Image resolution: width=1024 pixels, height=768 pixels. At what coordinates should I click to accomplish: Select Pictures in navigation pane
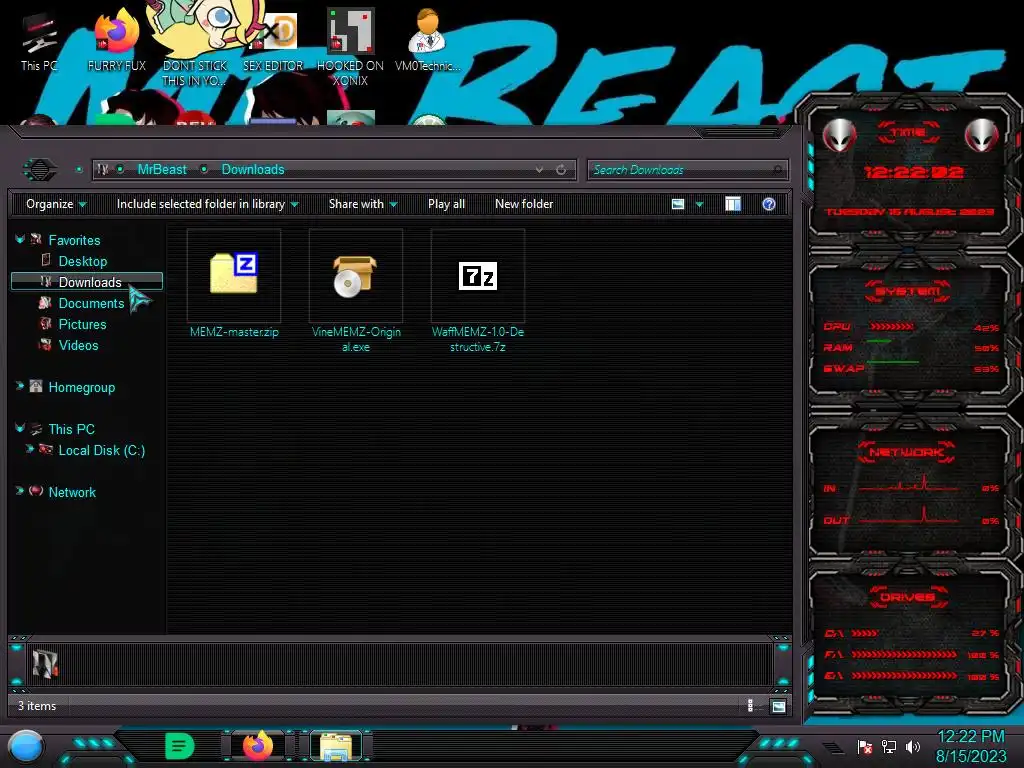pyautogui.click(x=82, y=325)
